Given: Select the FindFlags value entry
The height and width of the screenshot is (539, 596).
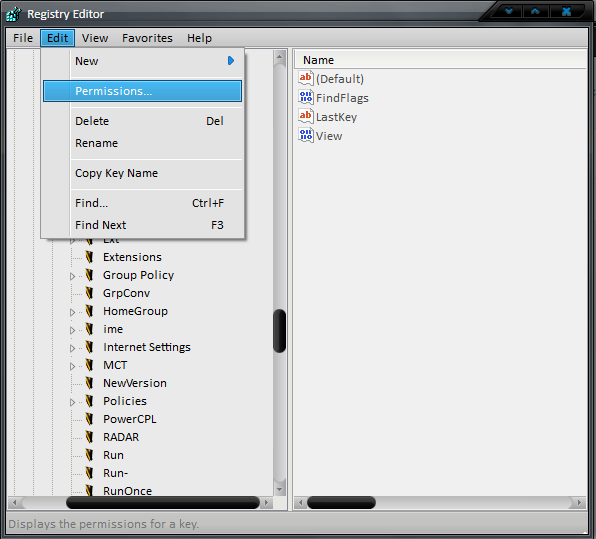Looking at the screenshot, I should [x=342, y=98].
